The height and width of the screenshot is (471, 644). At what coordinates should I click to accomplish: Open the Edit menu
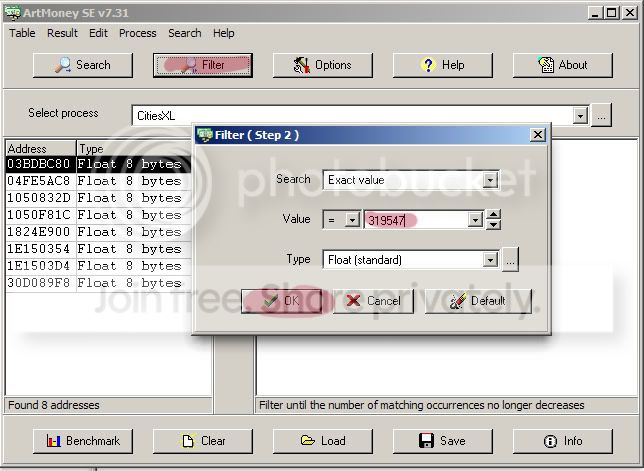pyautogui.click(x=98, y=33)
